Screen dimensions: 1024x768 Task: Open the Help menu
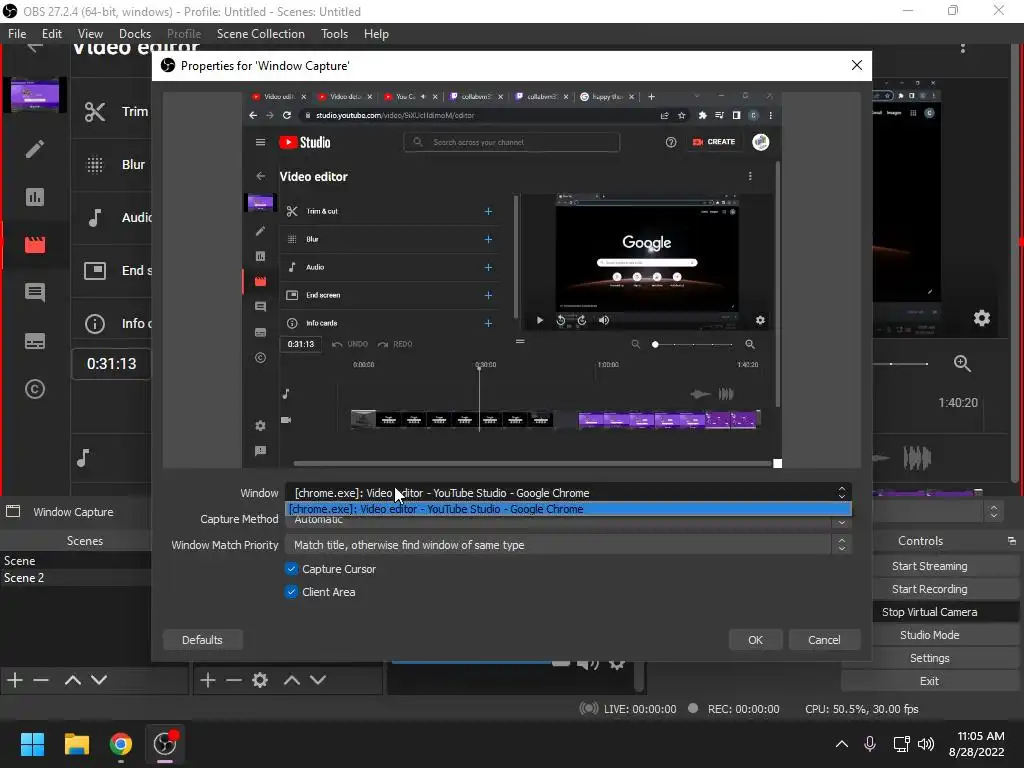pyautogui.click(x=376, y=33)
